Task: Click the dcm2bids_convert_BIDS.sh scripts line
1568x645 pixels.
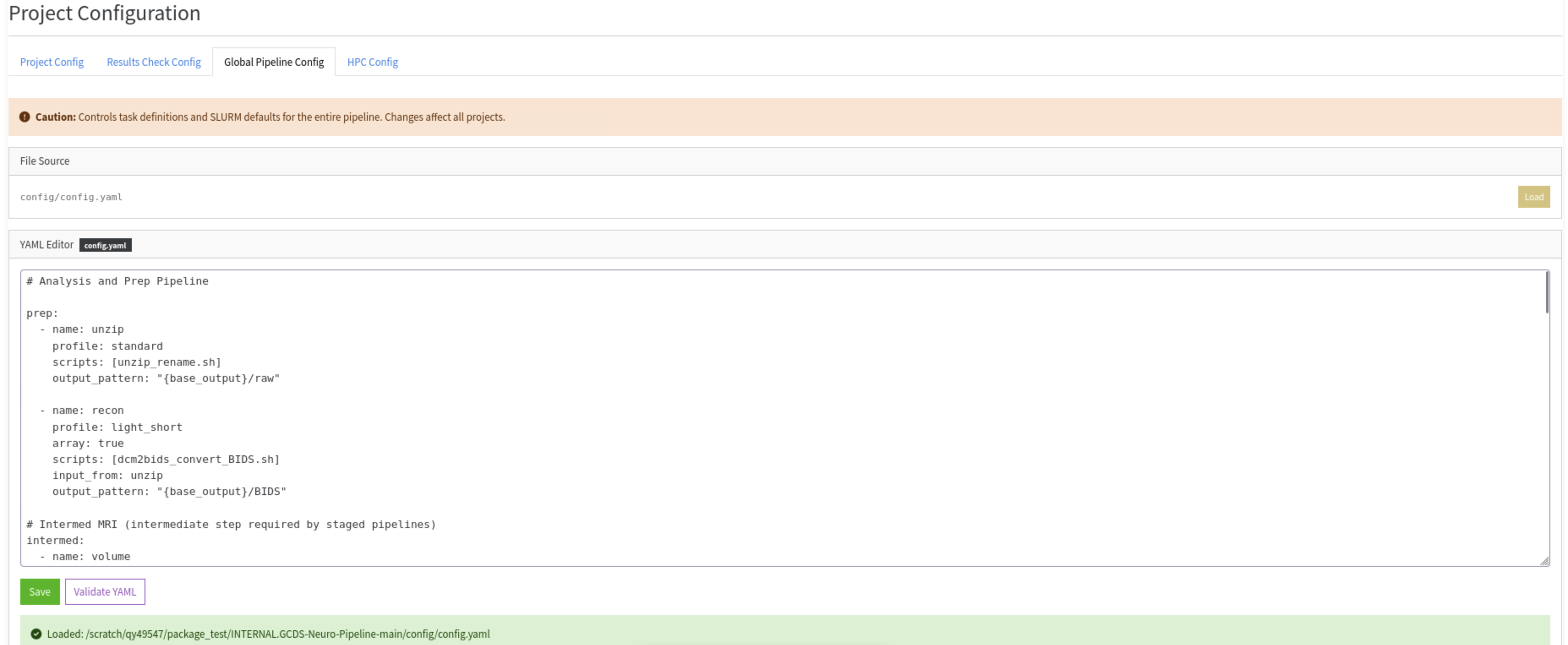Action: 166,459
